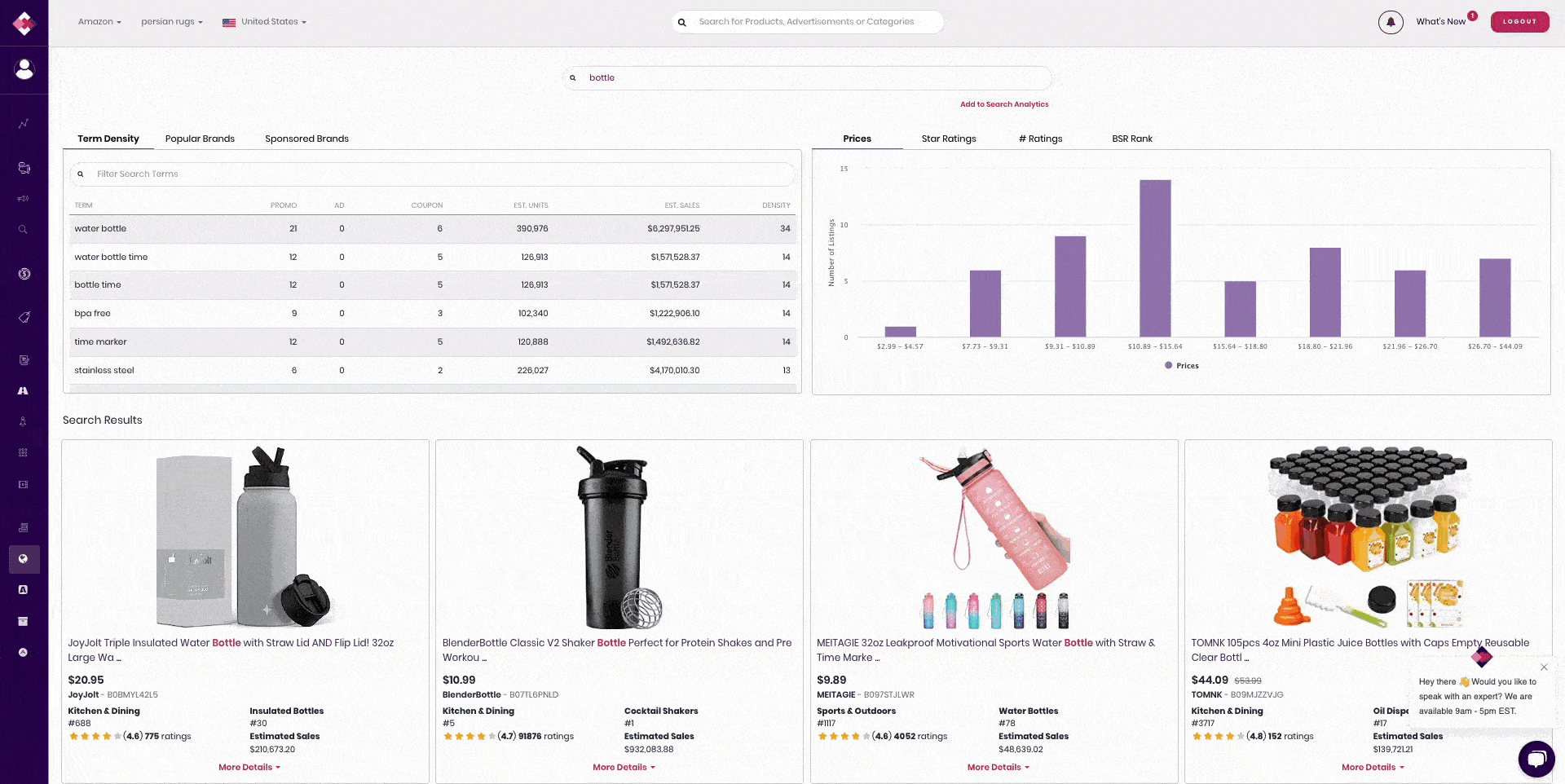Open the video film sidebar icon
The image size is (1565, 784).
(24, 484)
